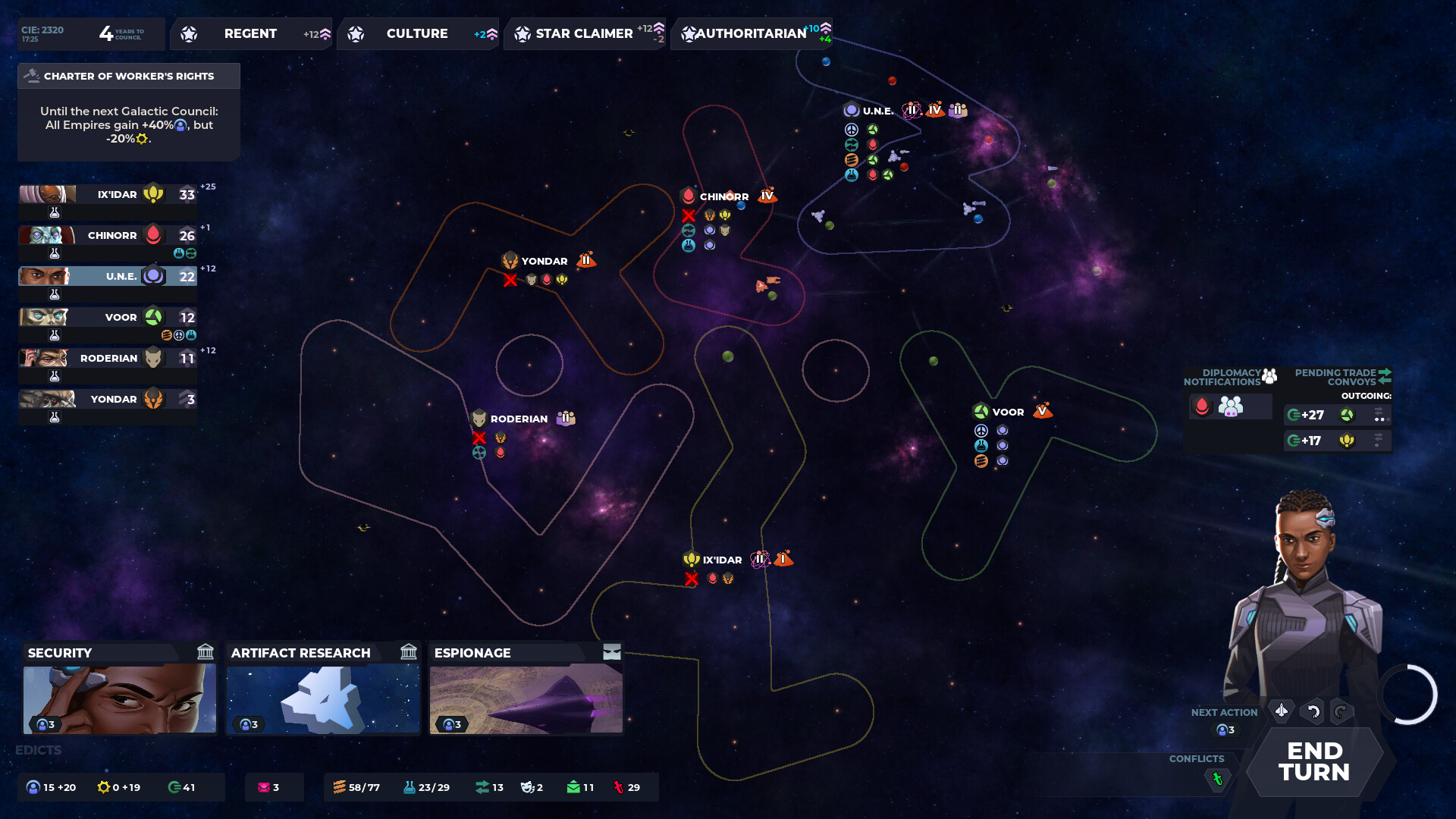Image resolution: width=1456 pixels, height=819 pixels.
Task: Click the Espionage panel icon bottom bar
Action: coord(611,652)
